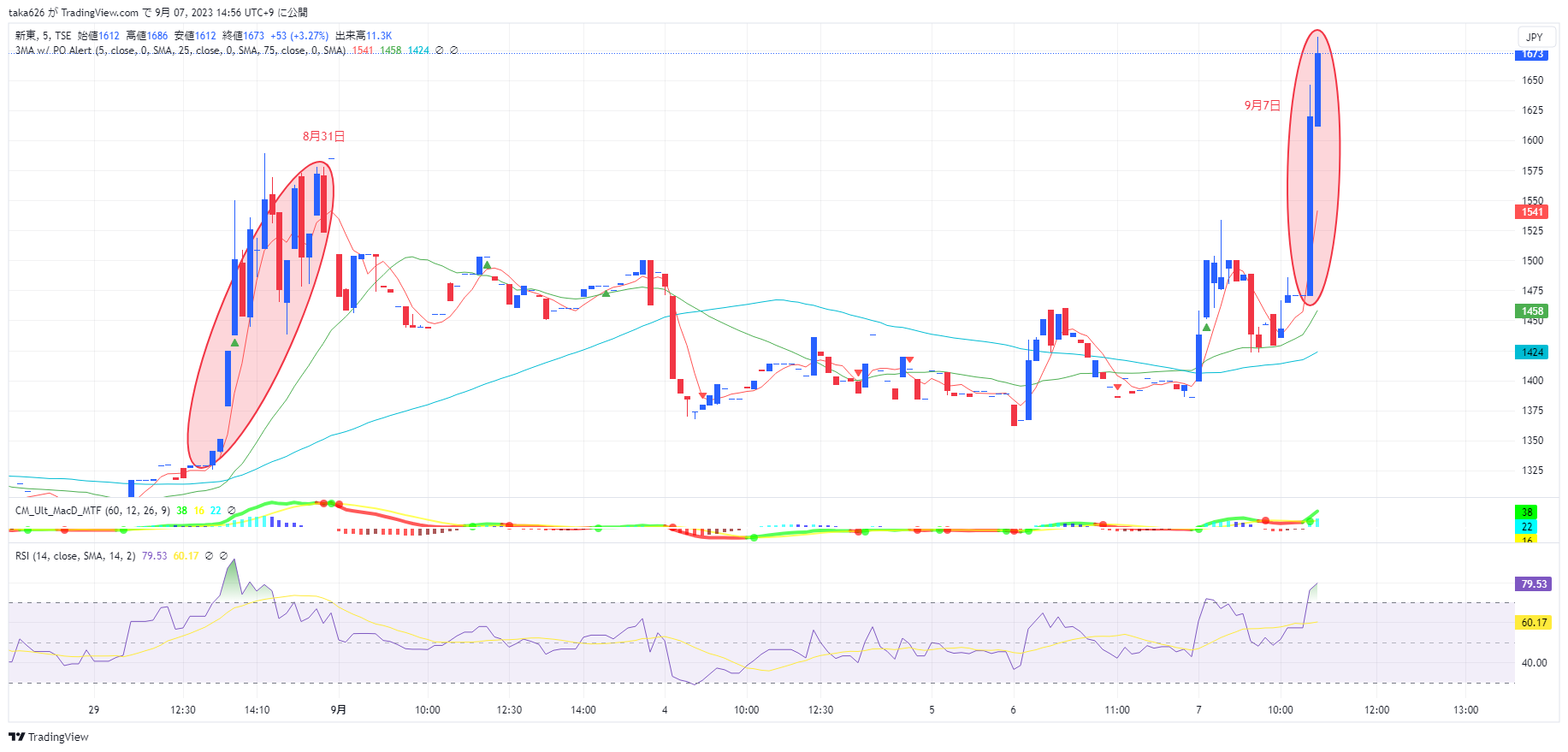Viewport: 1568px width, 752px height.
Task: Click the green up-arrow marker on day 7
Action: click(1206, 328)
